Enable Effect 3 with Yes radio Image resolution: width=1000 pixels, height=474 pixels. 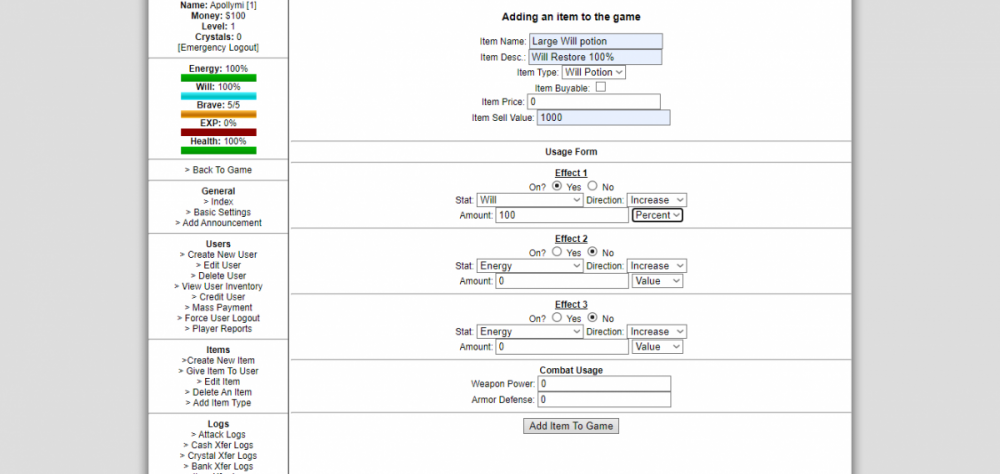[557, 317]
